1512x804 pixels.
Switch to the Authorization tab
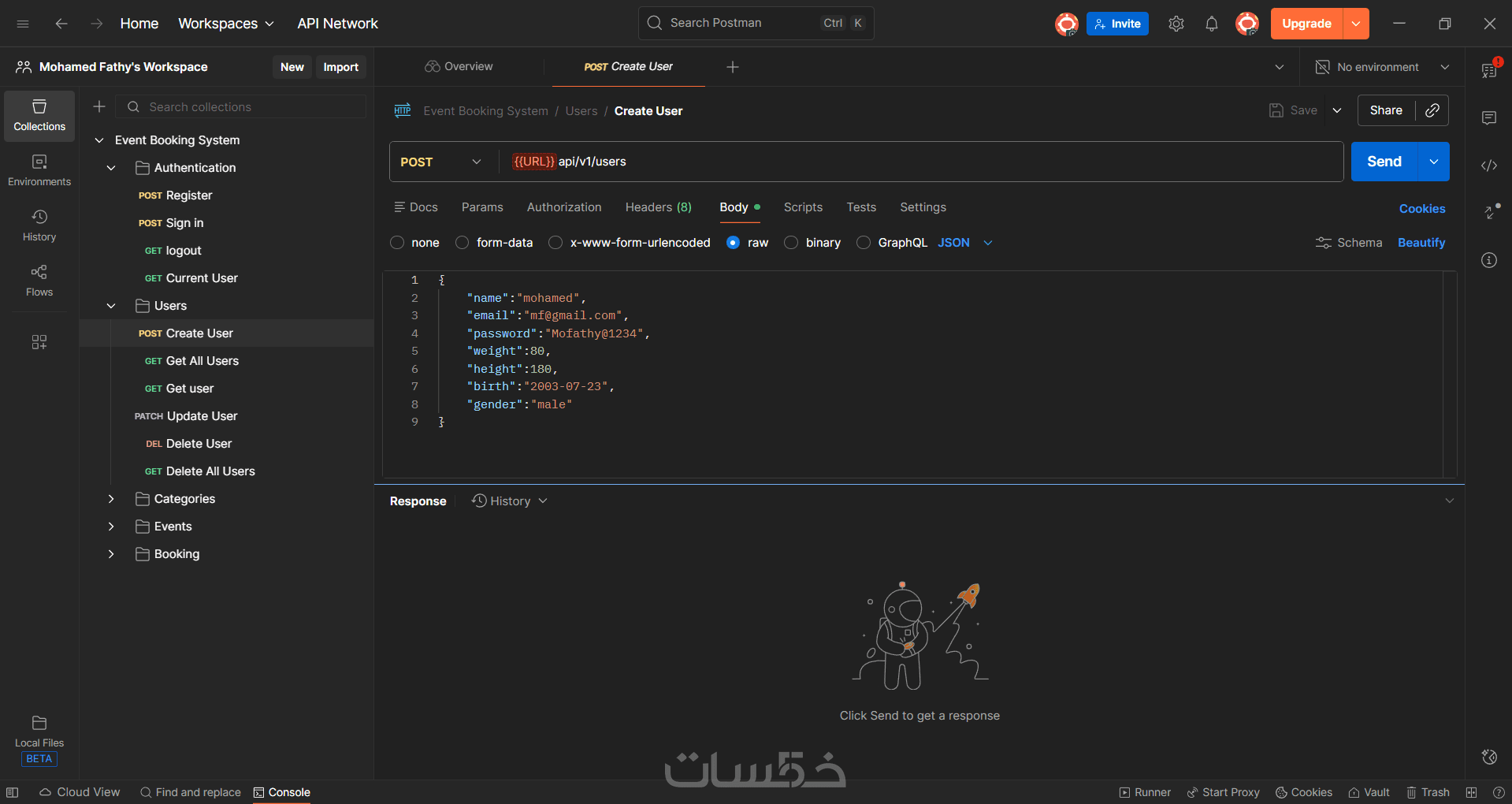click(564, 207)
